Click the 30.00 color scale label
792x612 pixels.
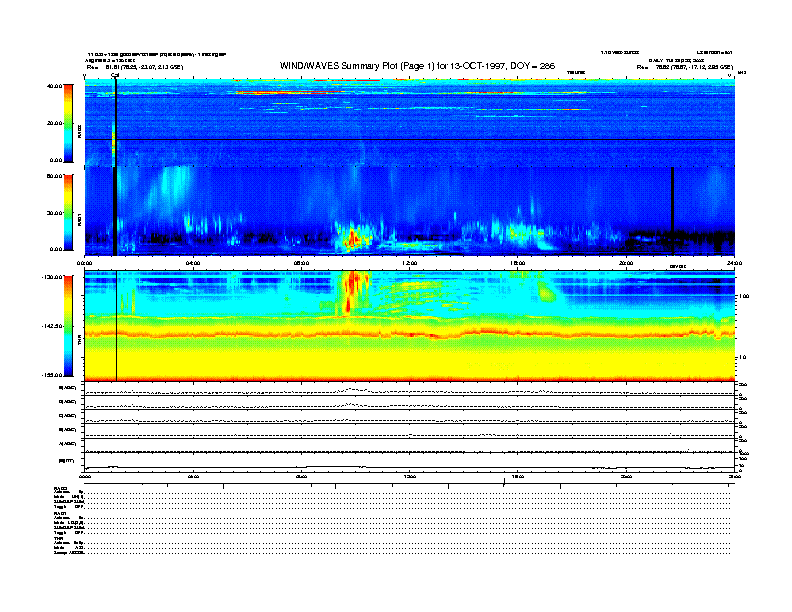point(54,213)
